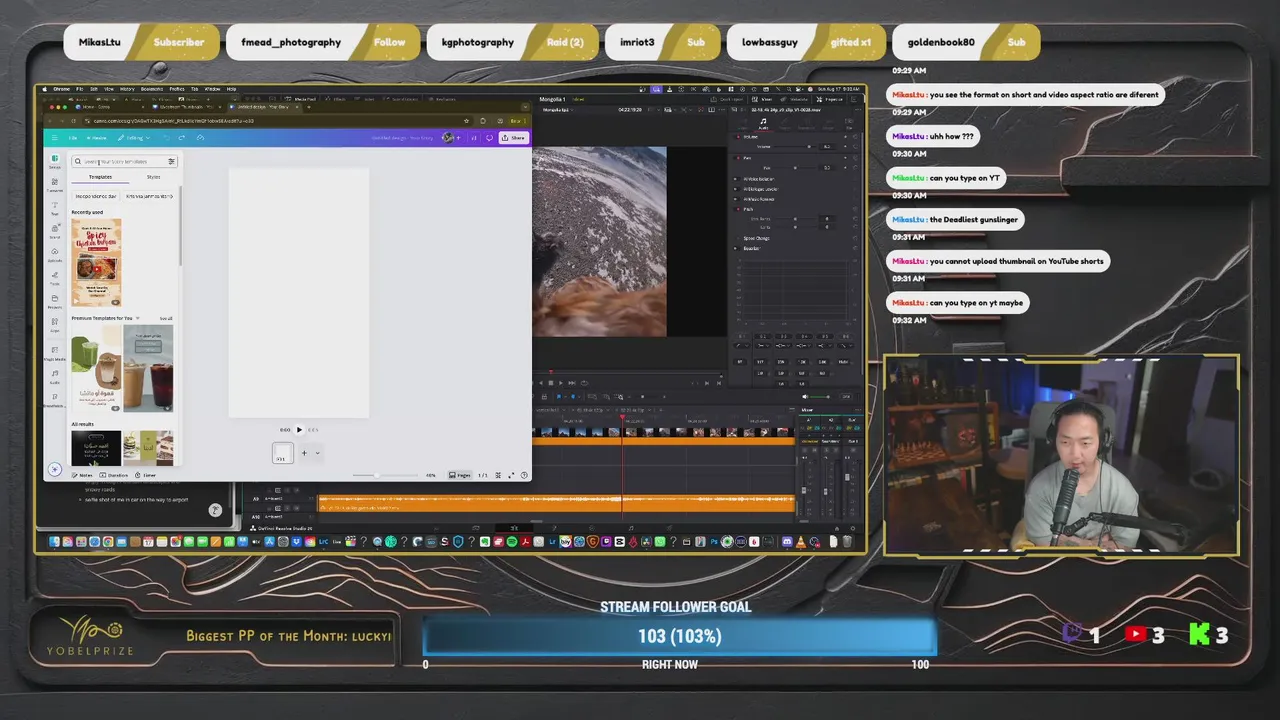Enable AI Music Remixer in inspector

click(735, 199)
